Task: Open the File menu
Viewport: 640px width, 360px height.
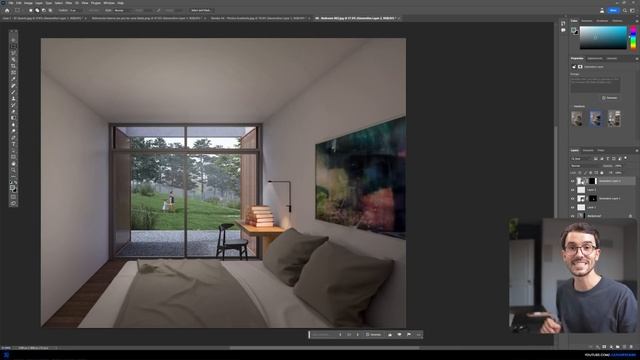Action: 11,3
